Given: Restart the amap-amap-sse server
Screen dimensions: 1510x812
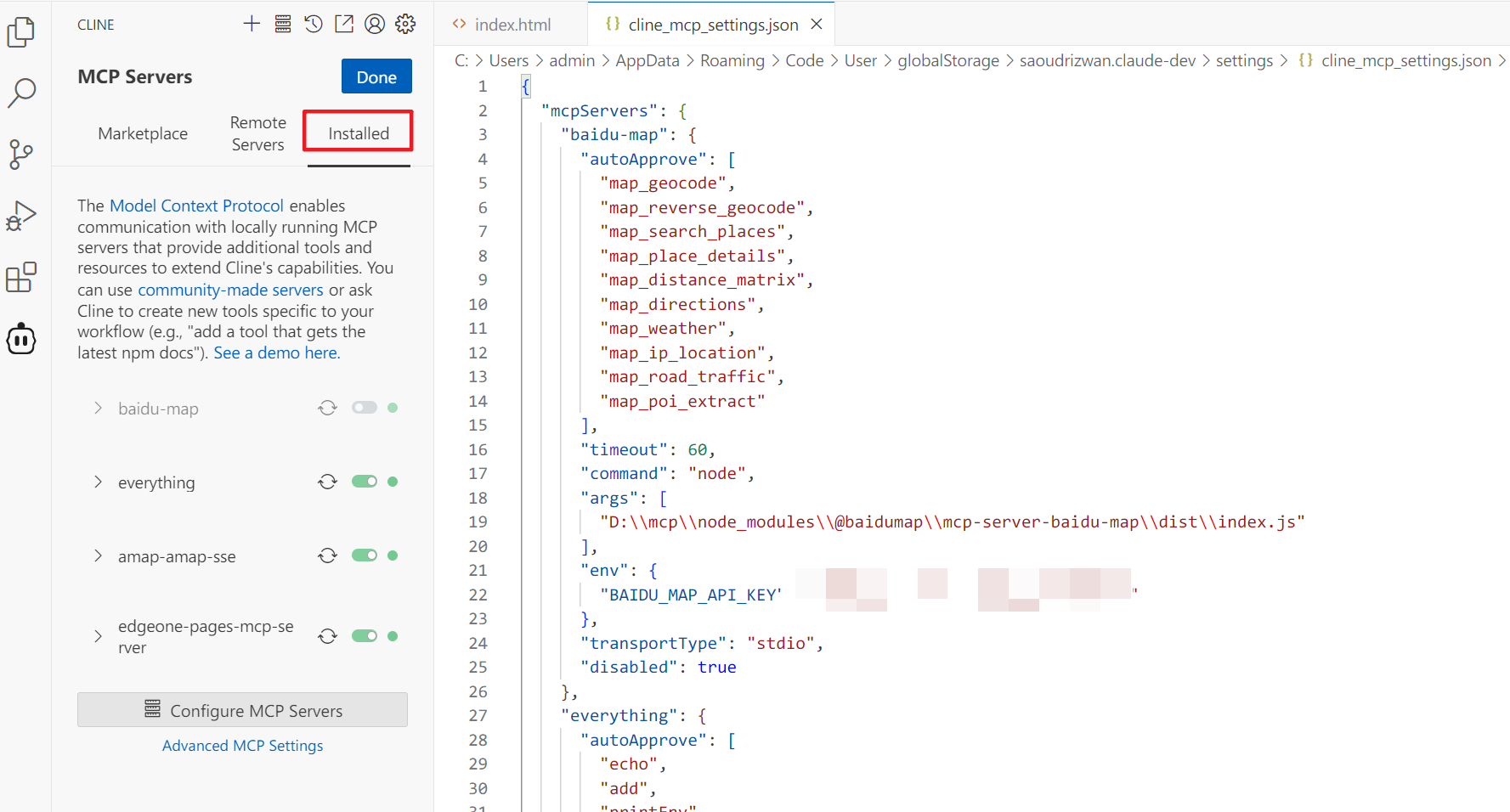Looking at the screenshot, I should click(327, 555).
